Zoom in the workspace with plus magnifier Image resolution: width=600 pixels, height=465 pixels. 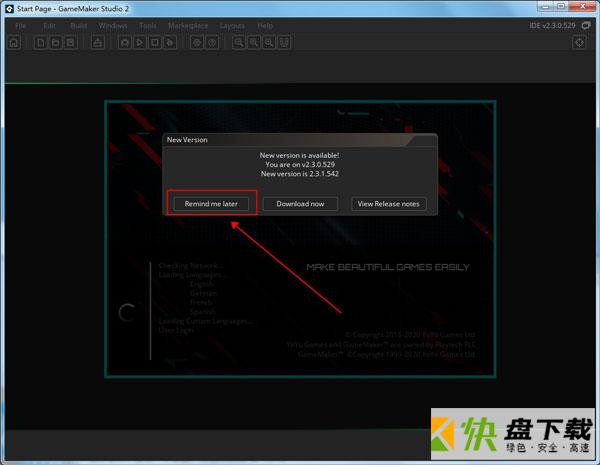click(269, 42)
